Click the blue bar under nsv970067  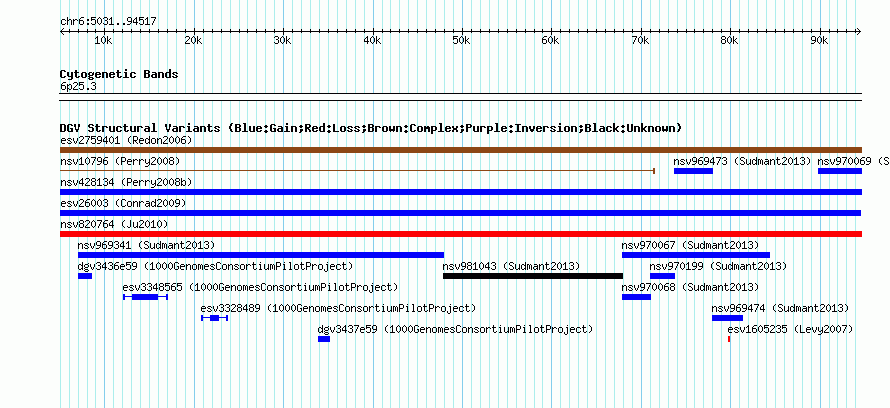(696, 255)
